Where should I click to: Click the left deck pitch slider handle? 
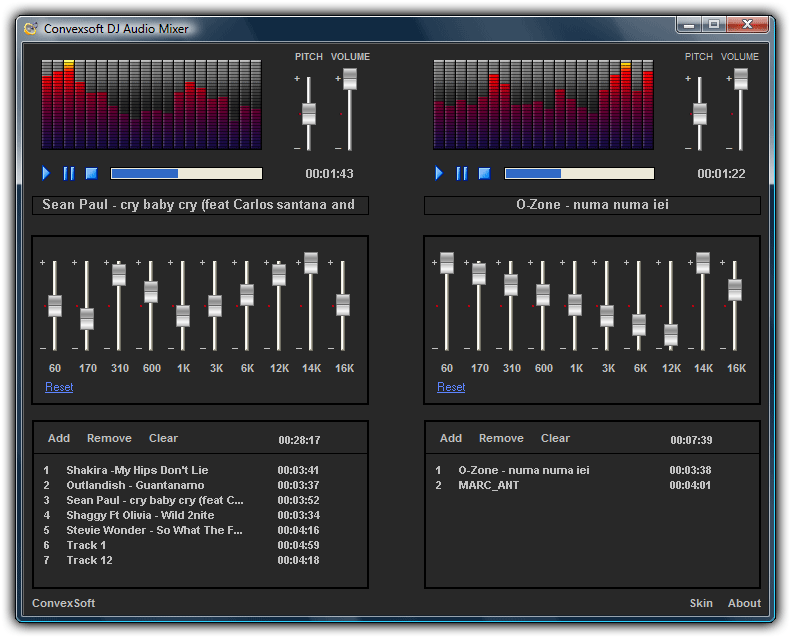coord(309,114)
